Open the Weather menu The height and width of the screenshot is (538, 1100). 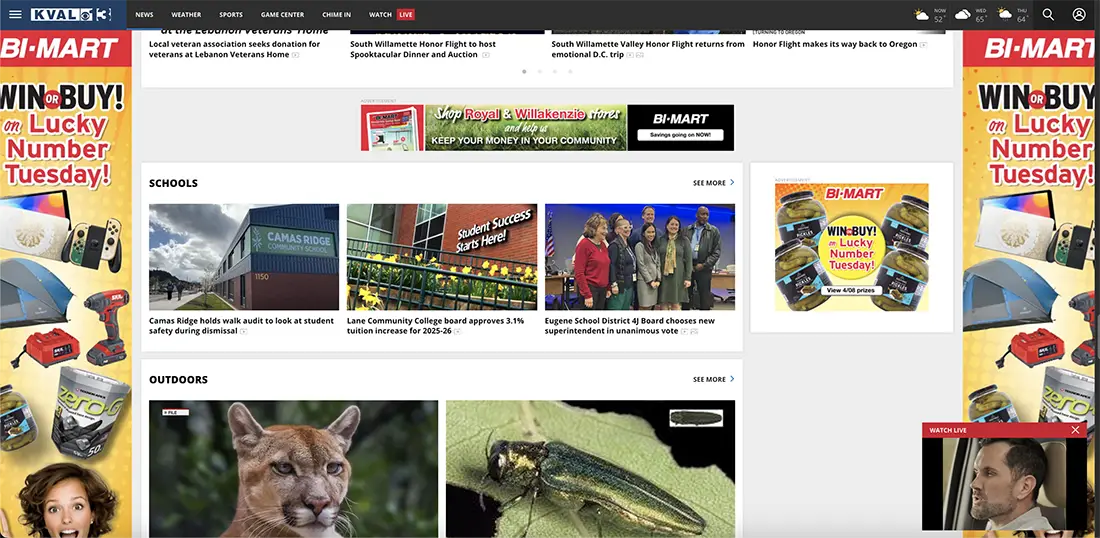(x=186, y=14)
